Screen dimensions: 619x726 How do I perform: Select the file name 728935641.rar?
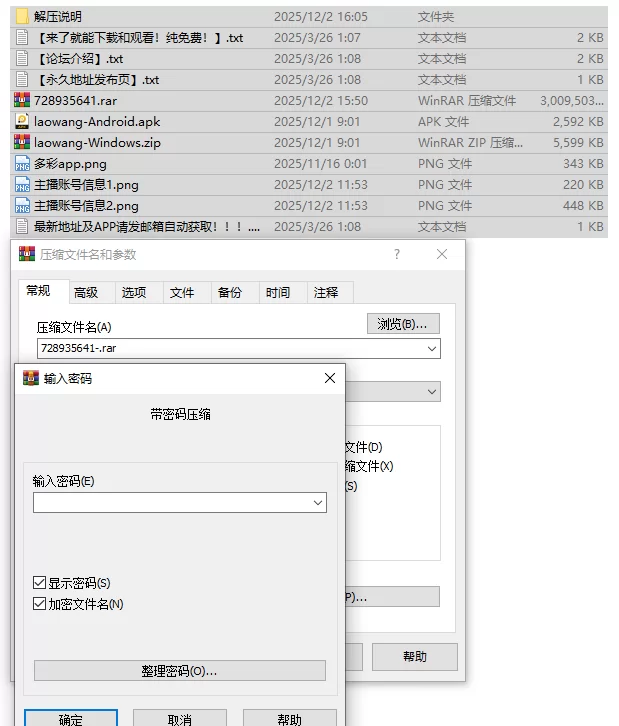pos(75,100)
